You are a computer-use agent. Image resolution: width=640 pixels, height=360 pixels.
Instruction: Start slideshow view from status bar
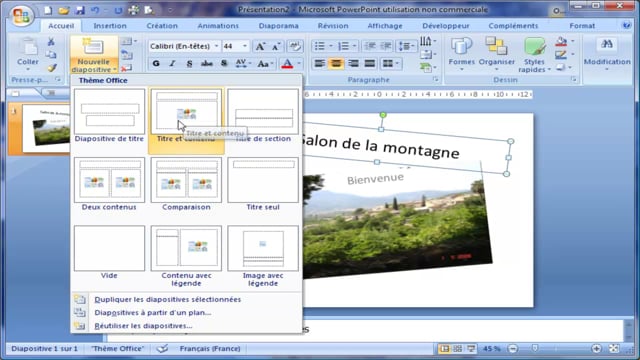pos(471,349)
